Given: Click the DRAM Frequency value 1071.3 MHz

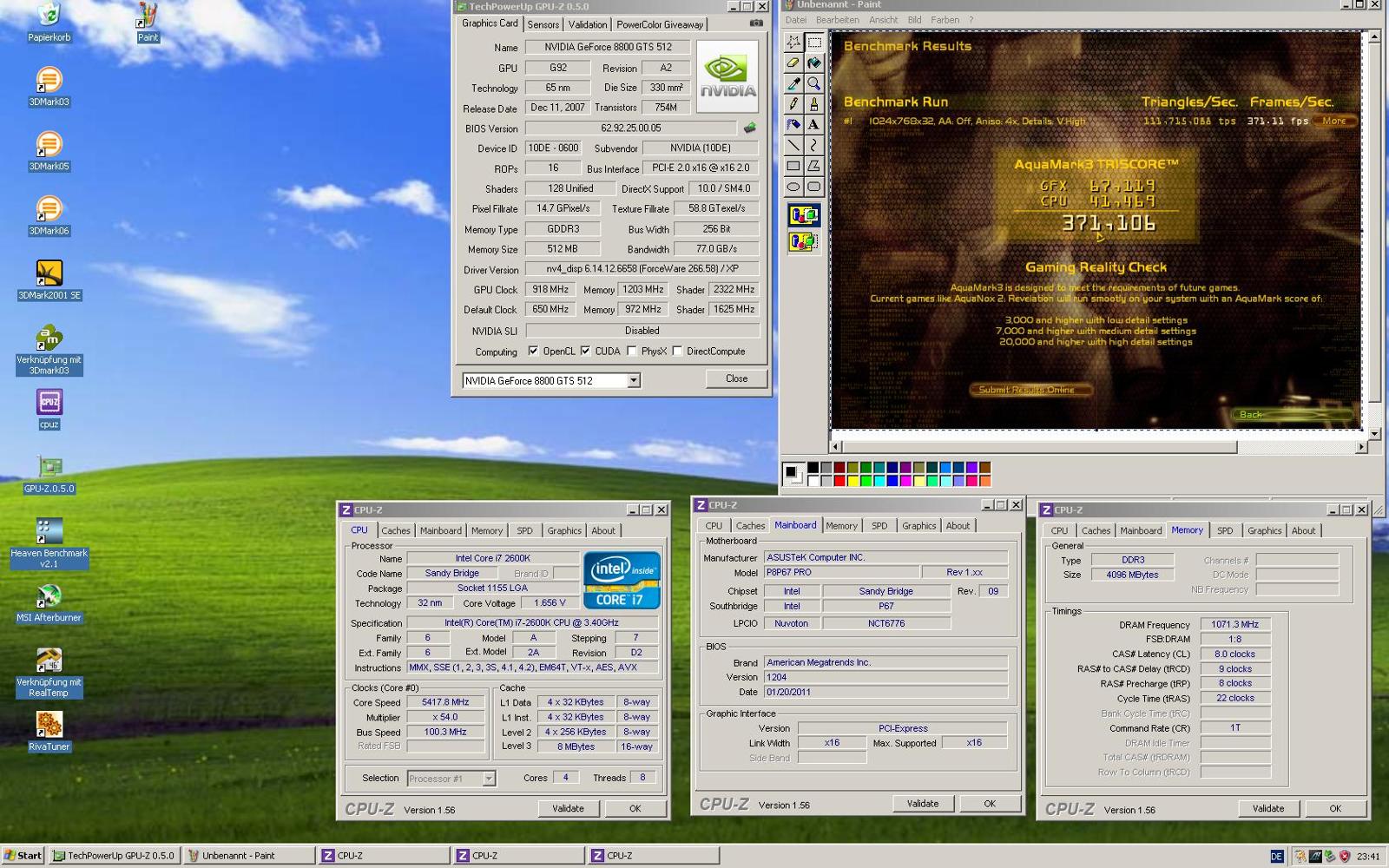Looking at the screenshot, I should pyautogui.click(x=1235, y=624).
